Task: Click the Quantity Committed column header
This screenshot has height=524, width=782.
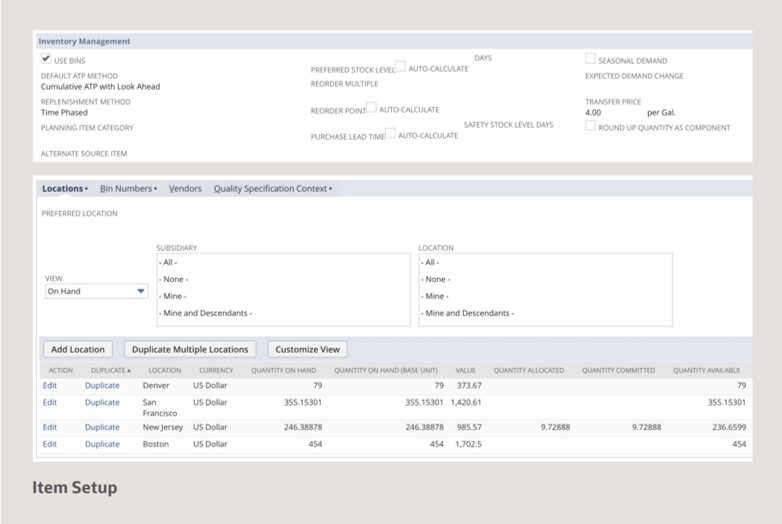Action: pos(618,370)
